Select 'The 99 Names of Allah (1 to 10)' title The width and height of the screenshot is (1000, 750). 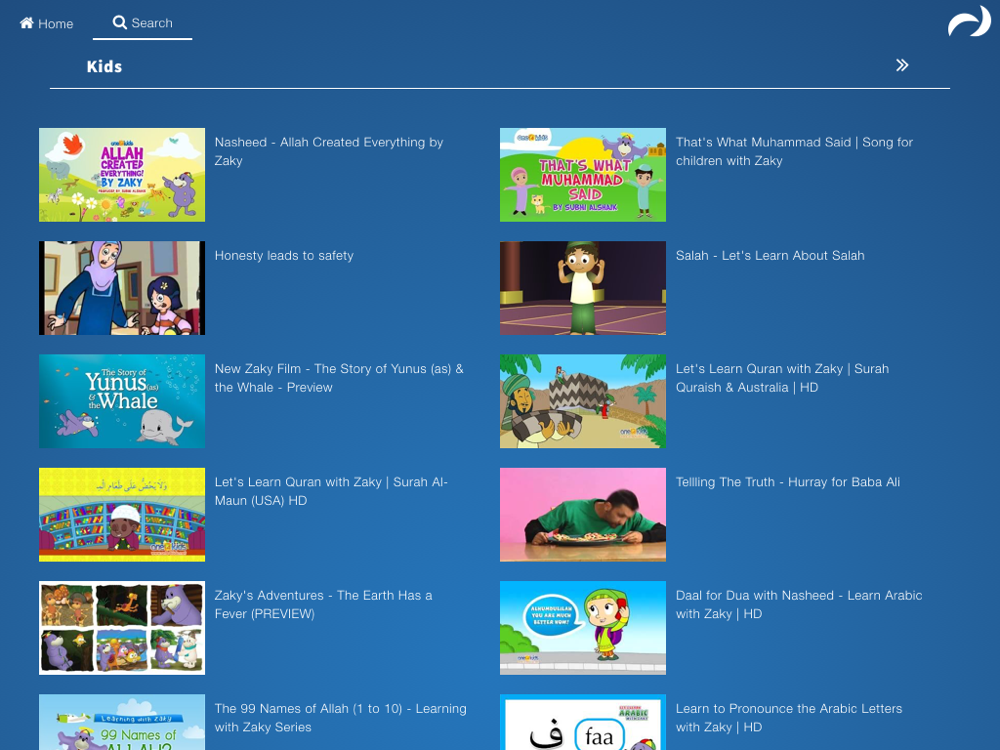(341, 717)
